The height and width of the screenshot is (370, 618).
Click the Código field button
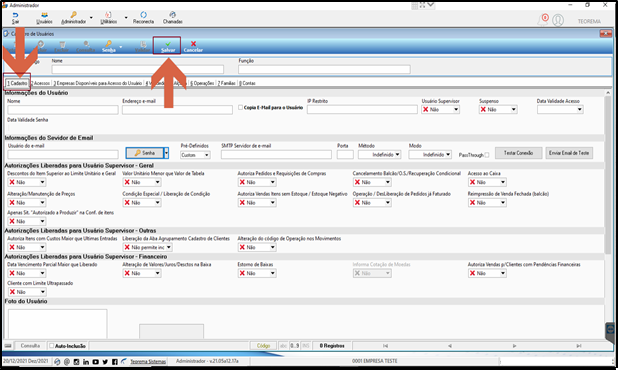[x=263, y=346]
